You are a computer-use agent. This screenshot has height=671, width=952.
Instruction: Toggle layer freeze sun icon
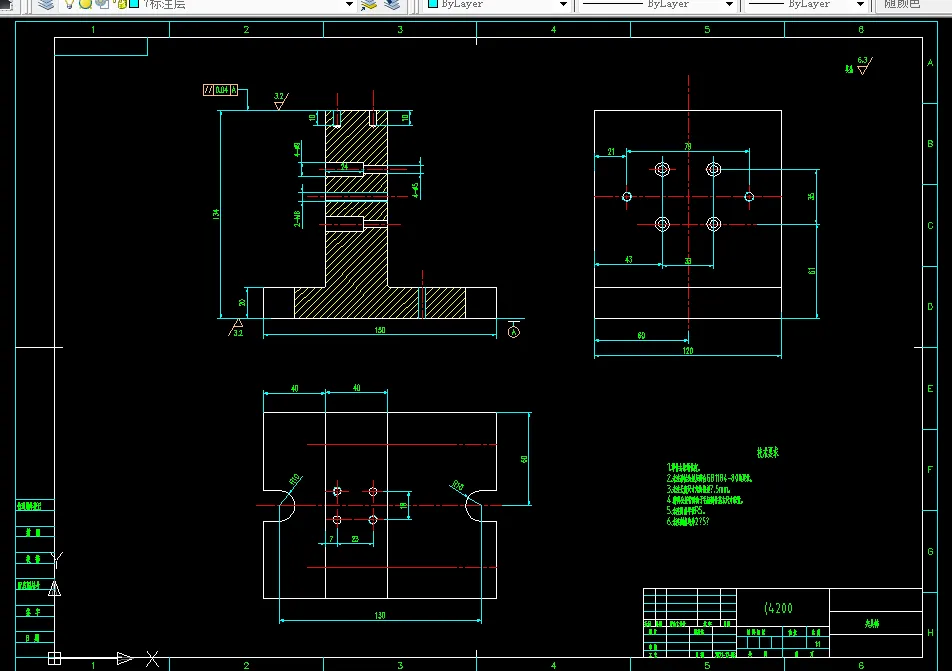click(86, 4)
